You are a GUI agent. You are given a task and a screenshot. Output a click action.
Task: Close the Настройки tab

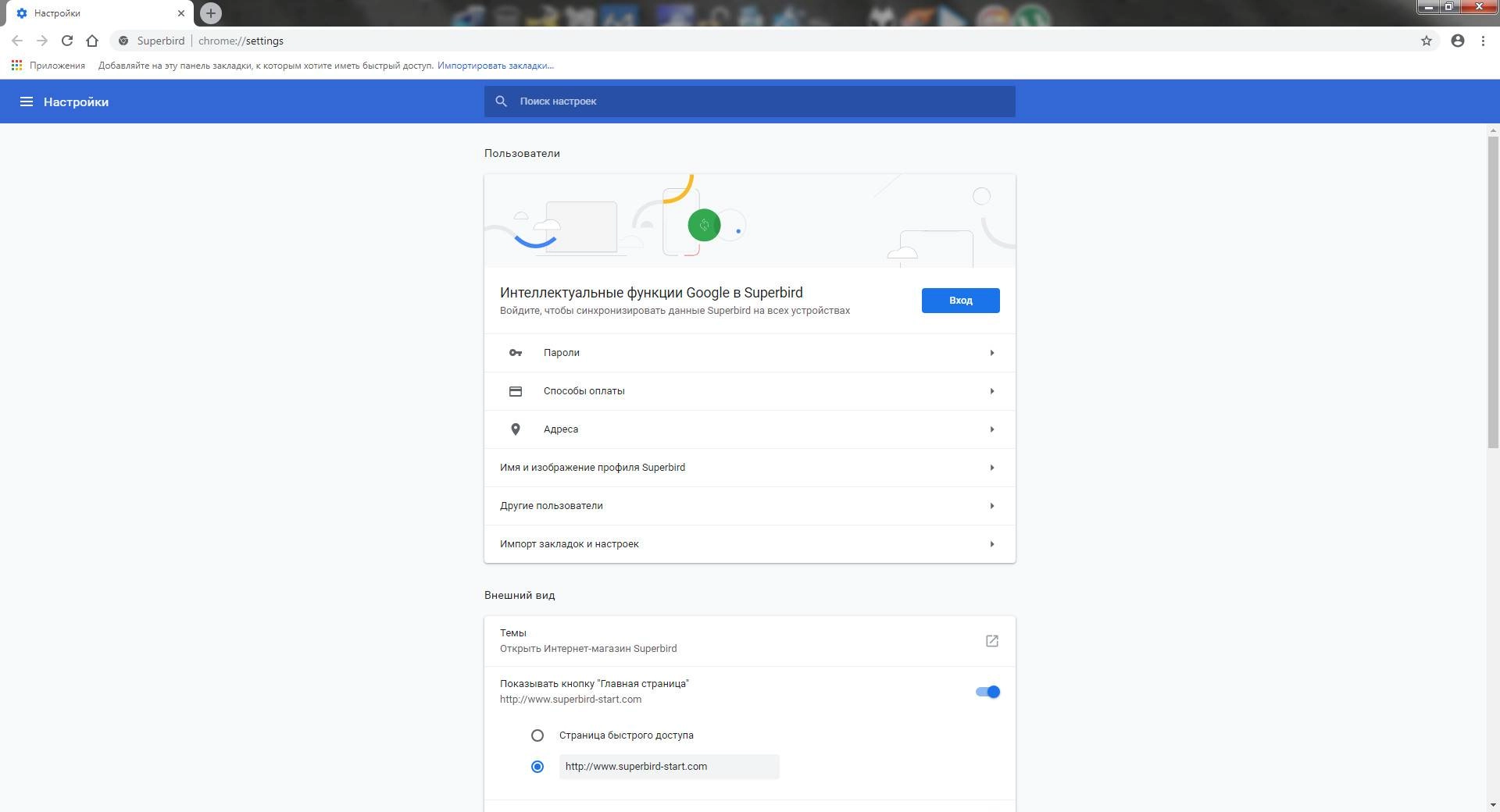(x=180, y=13)
